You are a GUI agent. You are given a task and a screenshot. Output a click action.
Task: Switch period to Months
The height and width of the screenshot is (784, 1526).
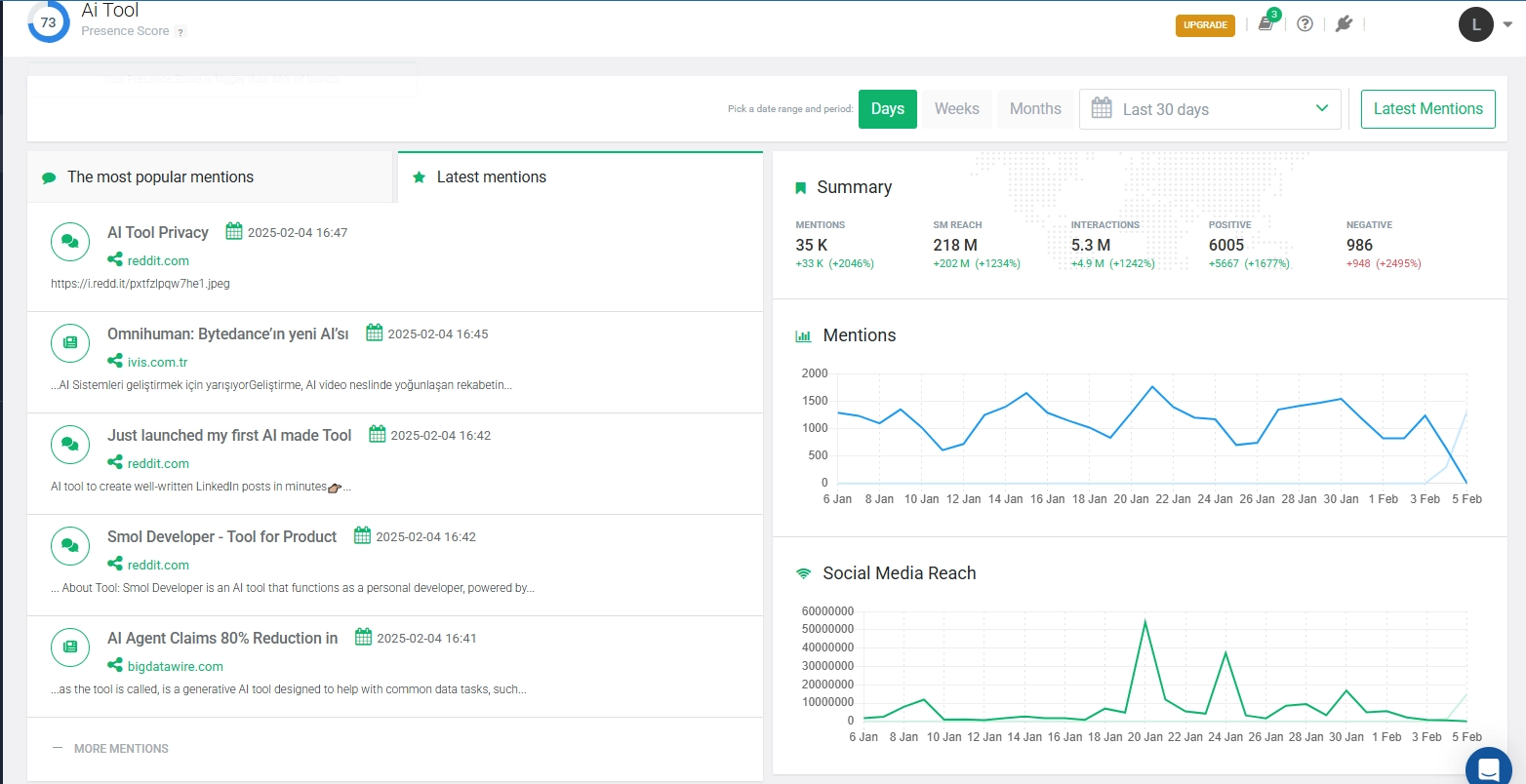(x=1035, y=109)
